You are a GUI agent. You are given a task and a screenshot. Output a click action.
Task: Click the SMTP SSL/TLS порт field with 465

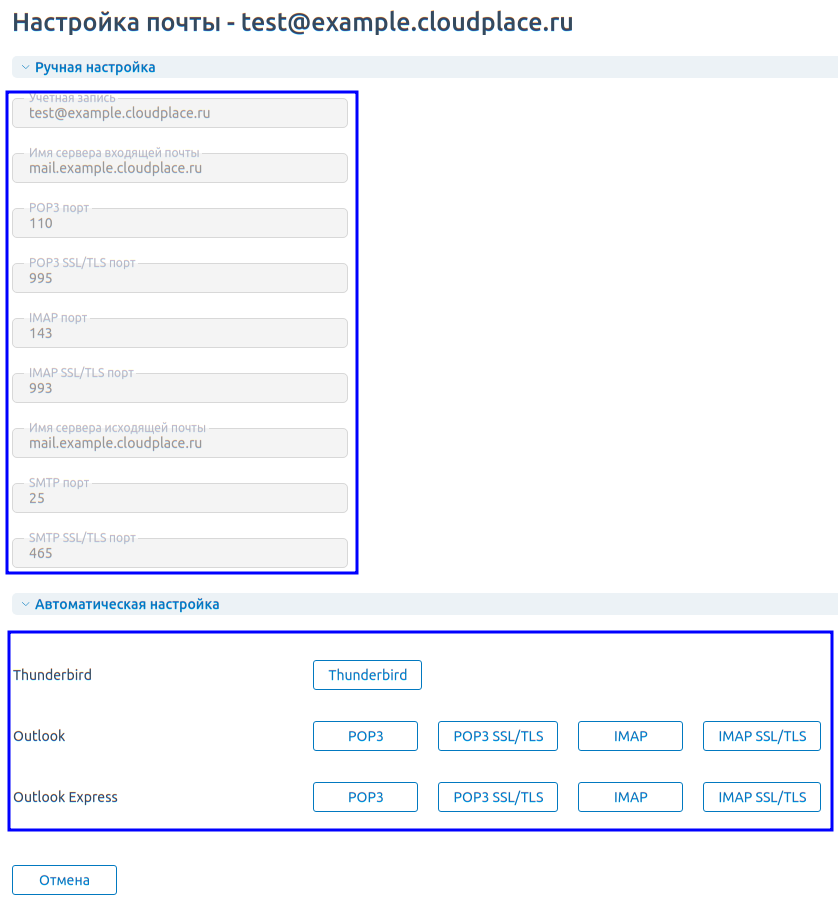pyautogui.click(x=180, y=552)
